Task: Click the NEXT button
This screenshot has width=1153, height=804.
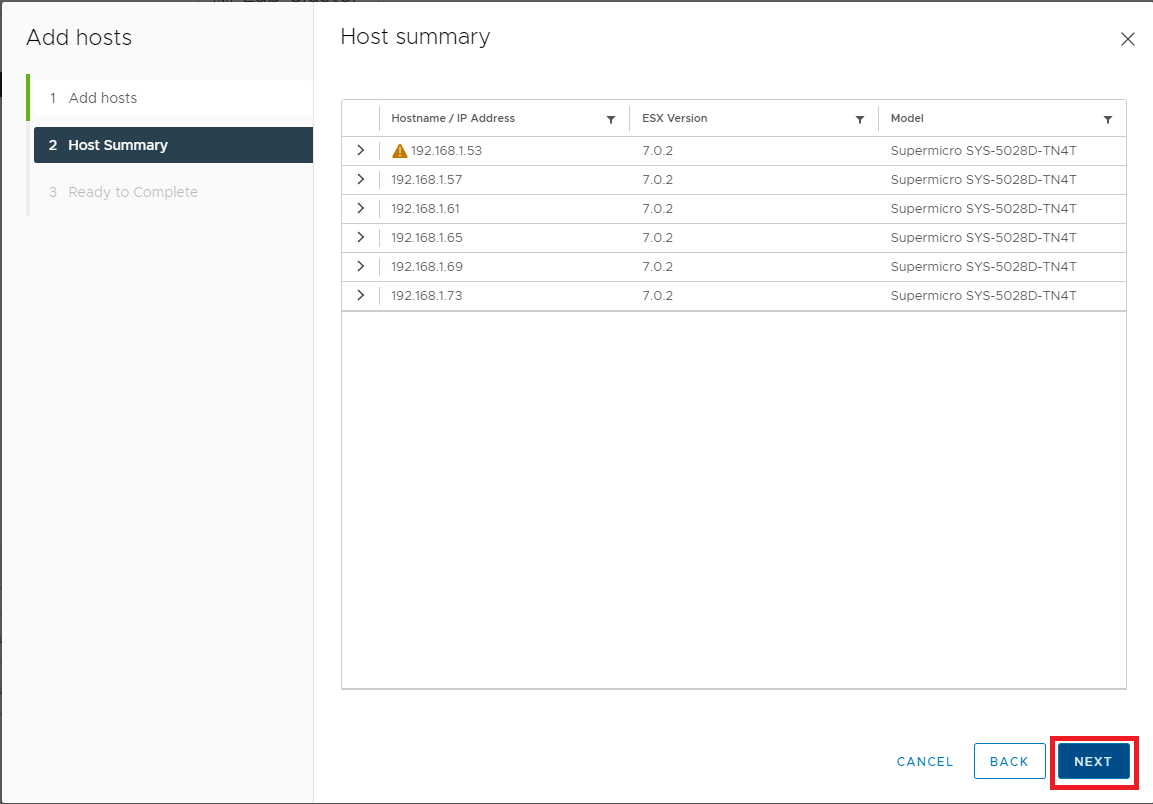Action: point(1093,761)
